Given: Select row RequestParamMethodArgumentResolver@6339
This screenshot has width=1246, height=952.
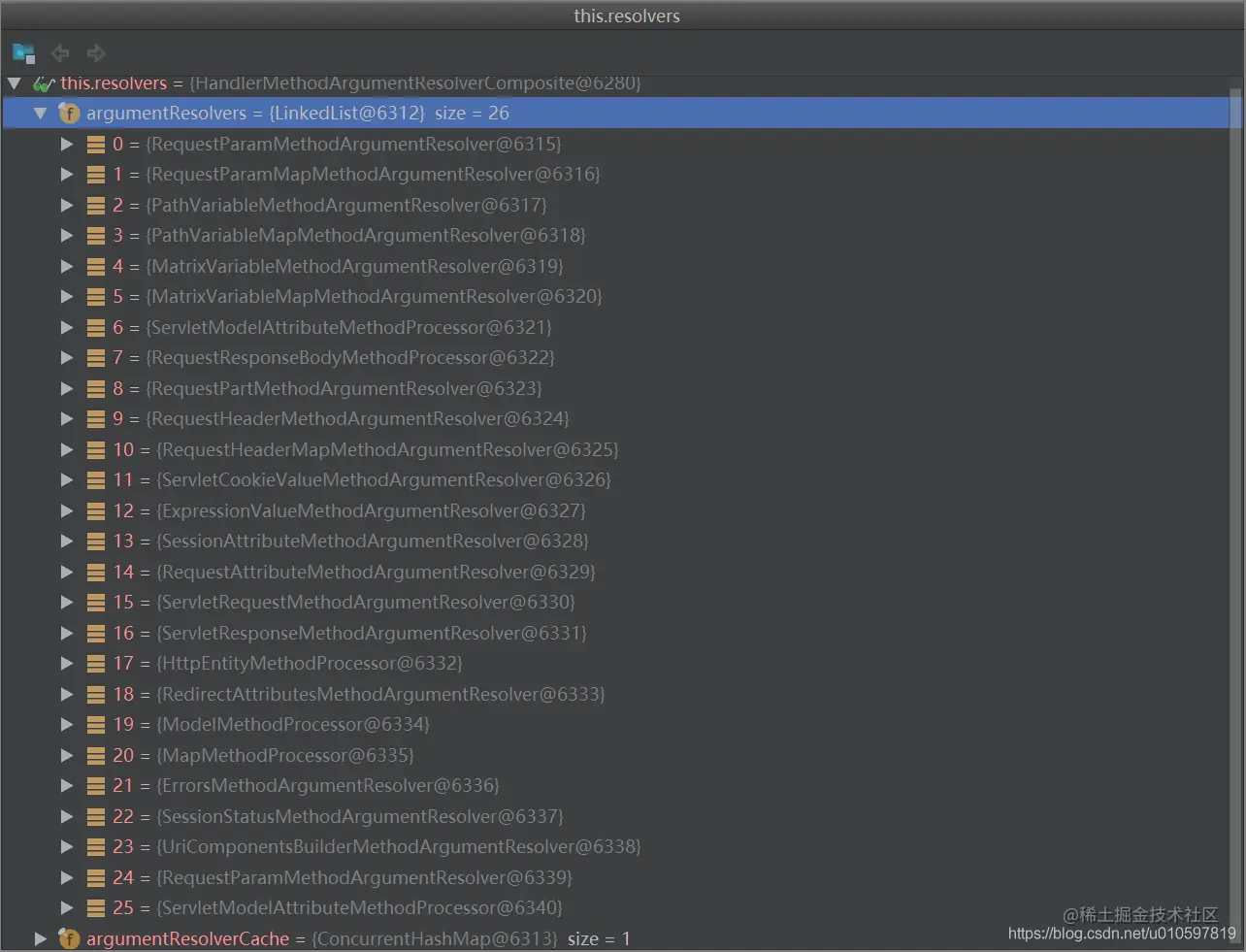Looking at the screenshot, I should click(x=615, y=877).
